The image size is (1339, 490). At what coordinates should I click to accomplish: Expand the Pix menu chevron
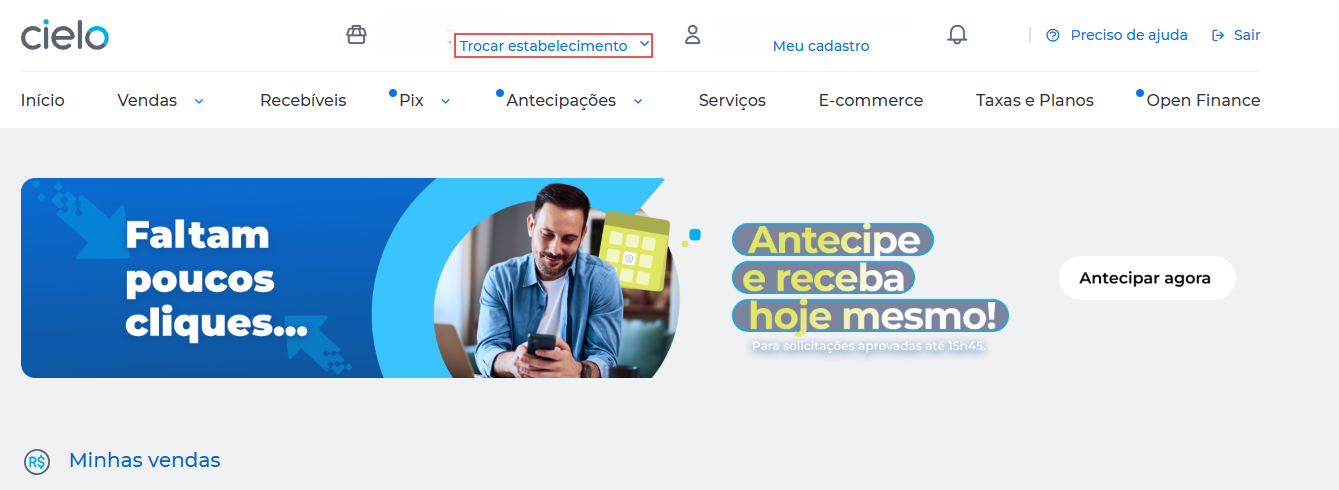coord(446,101)
